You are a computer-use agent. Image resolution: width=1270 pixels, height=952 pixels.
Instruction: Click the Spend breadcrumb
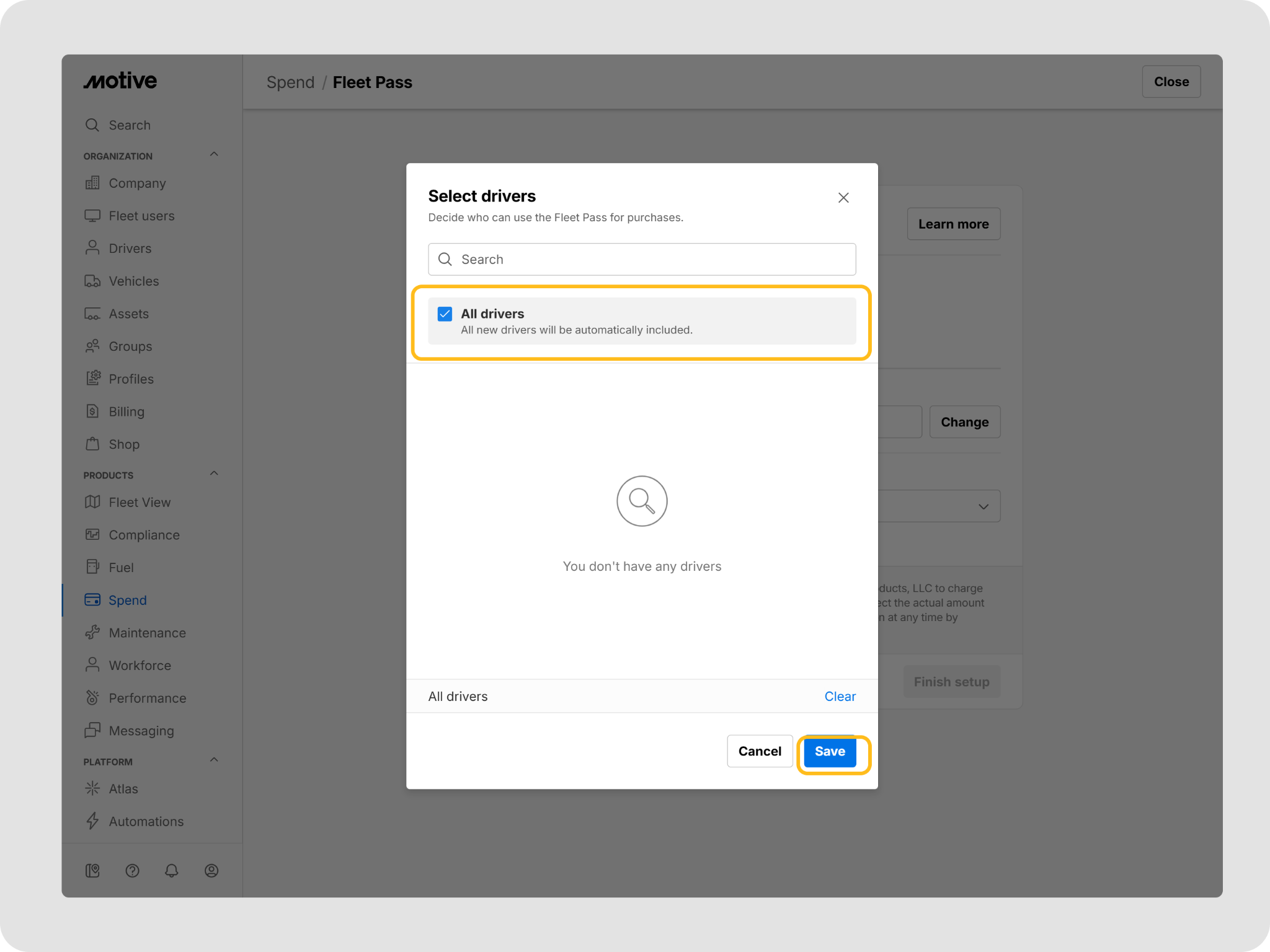(x=291, y=82)
